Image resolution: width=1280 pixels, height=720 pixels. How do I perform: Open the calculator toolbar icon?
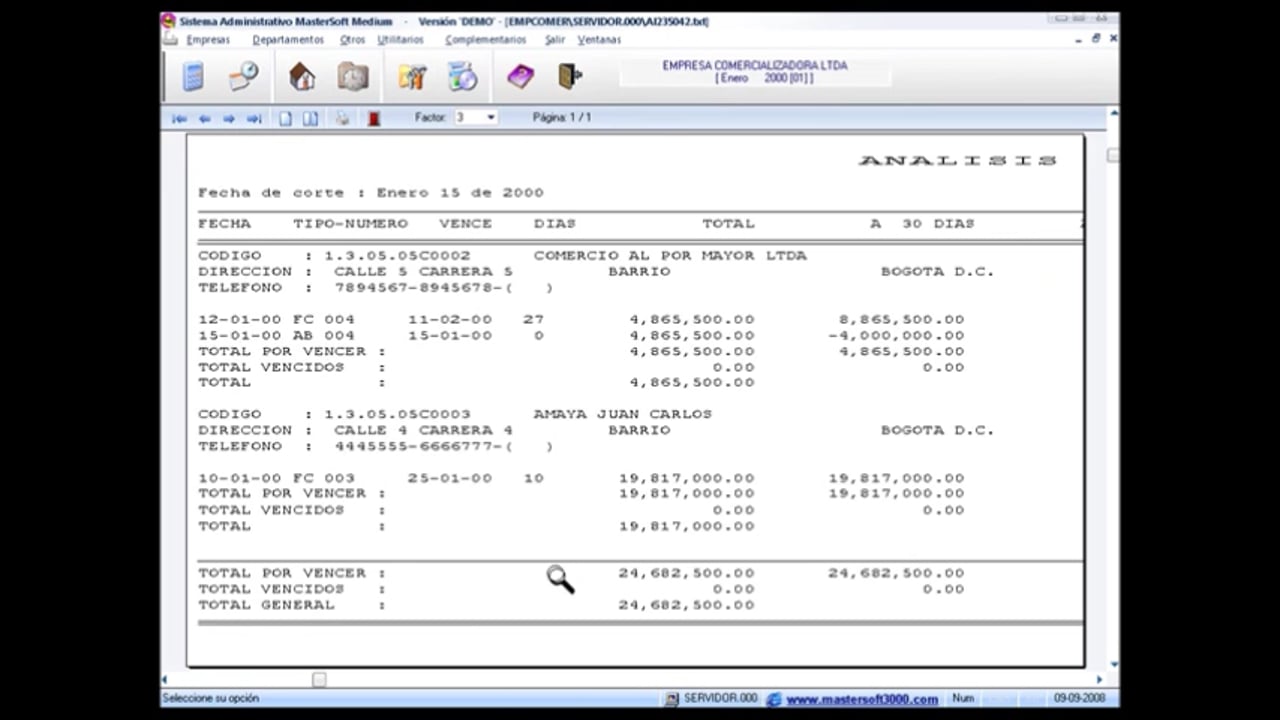point(194,76)
